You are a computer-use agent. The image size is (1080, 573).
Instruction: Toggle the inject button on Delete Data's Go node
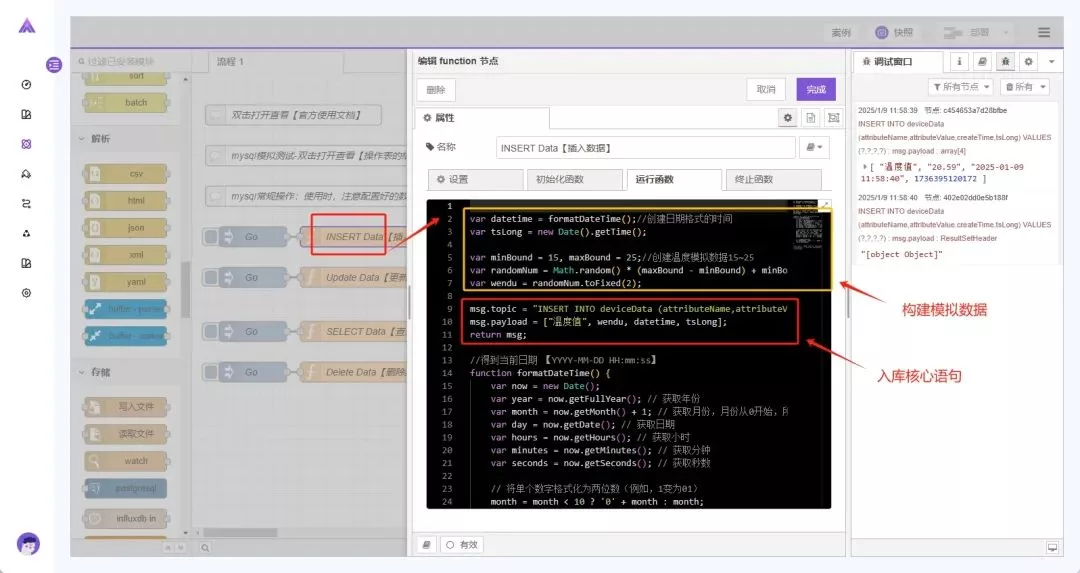tap(211, 373)
